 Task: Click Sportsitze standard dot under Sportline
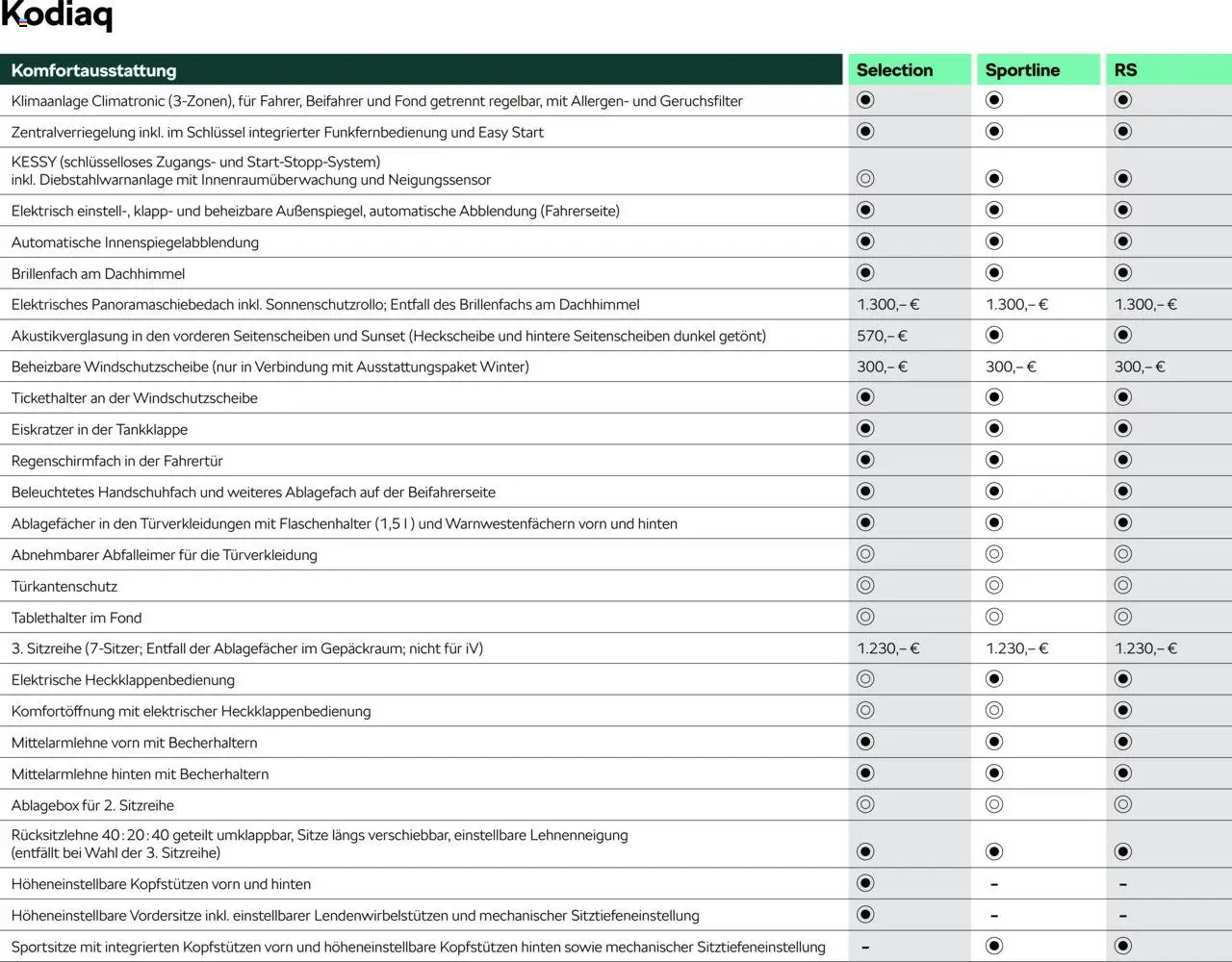pyautogui.click(x=994, y=946)
